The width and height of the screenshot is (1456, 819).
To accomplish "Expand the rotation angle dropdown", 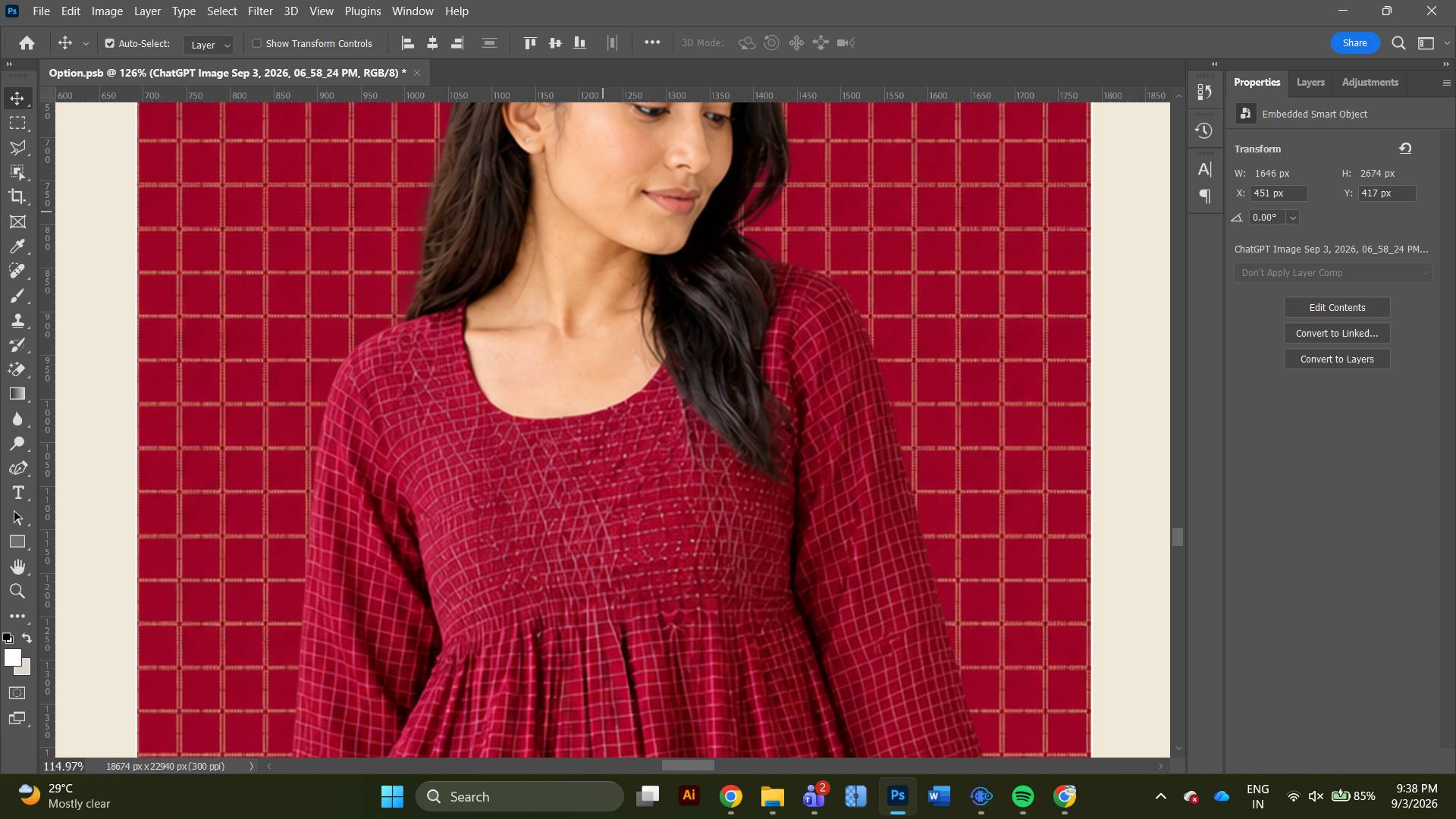I will pos(1293,218).
